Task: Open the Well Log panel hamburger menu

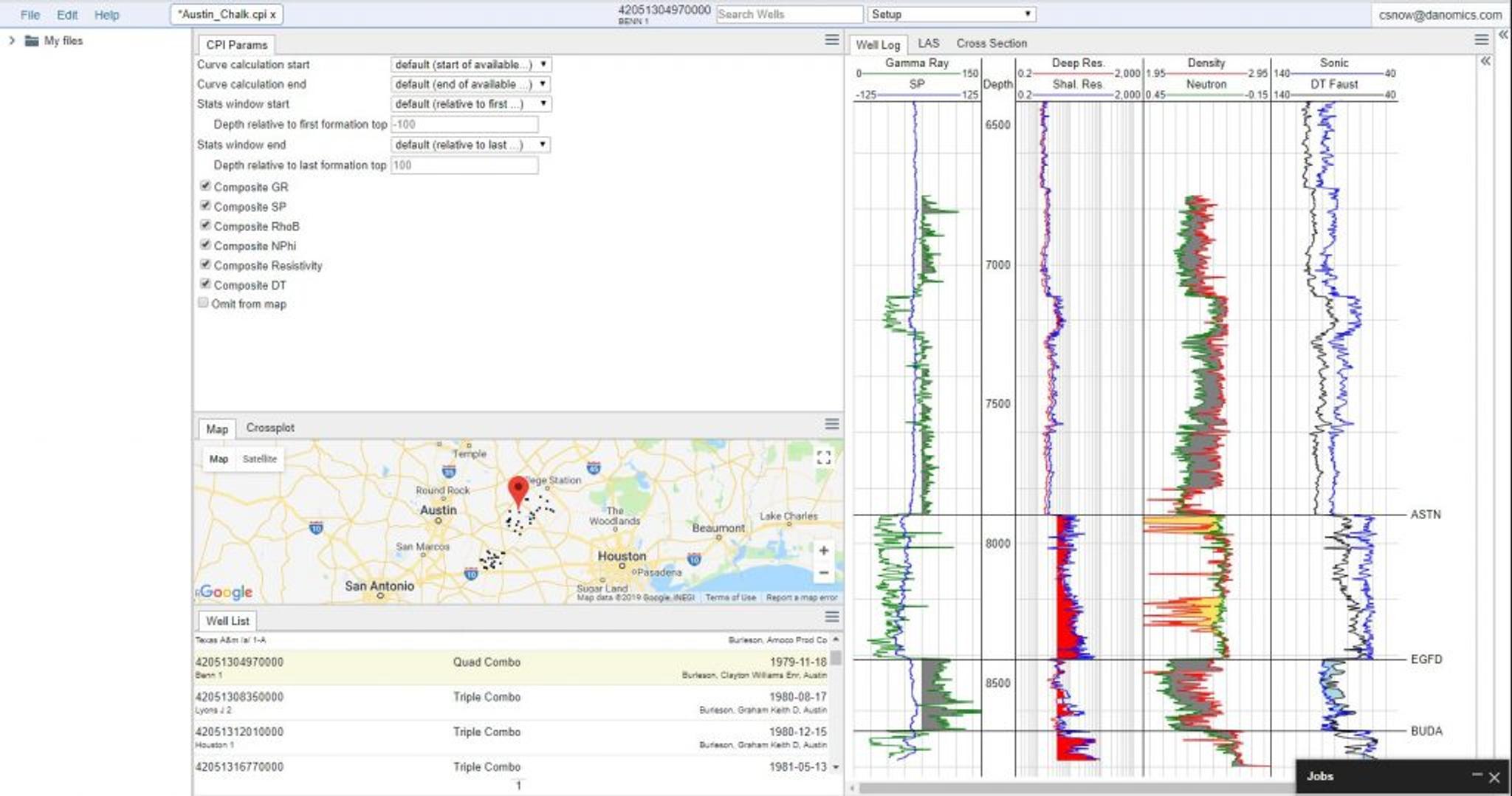Action: click(x=1481, y=40)
